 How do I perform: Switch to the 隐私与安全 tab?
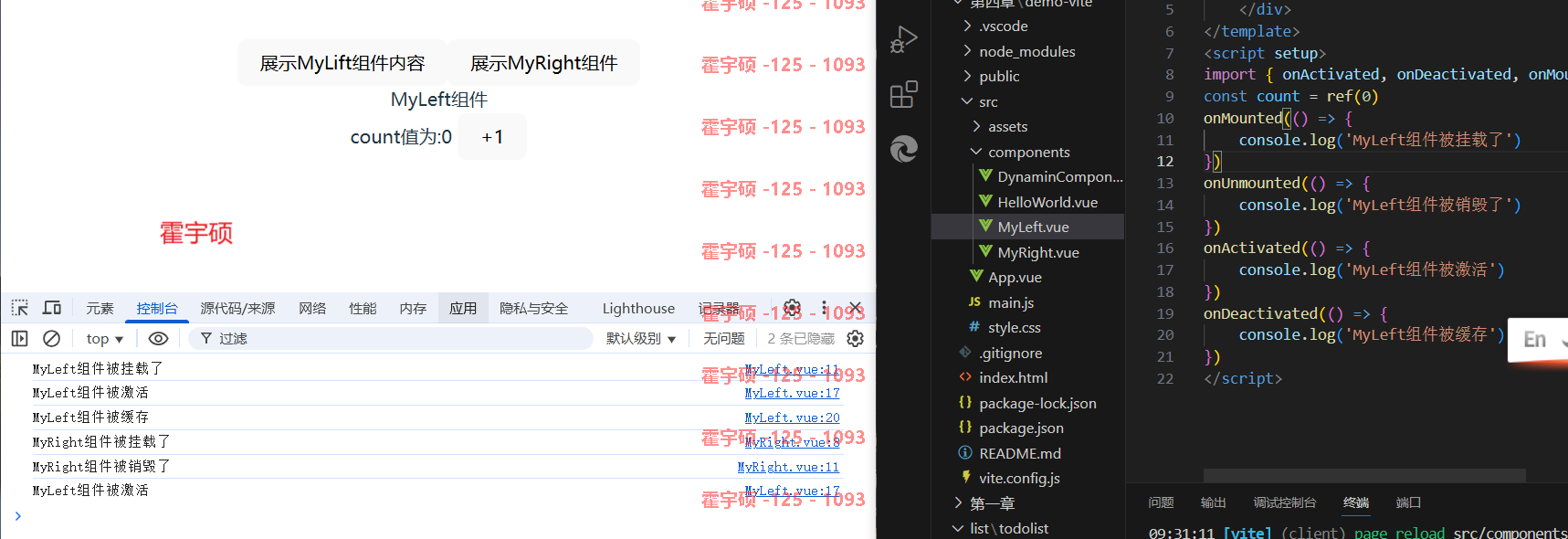click(533, 308)
